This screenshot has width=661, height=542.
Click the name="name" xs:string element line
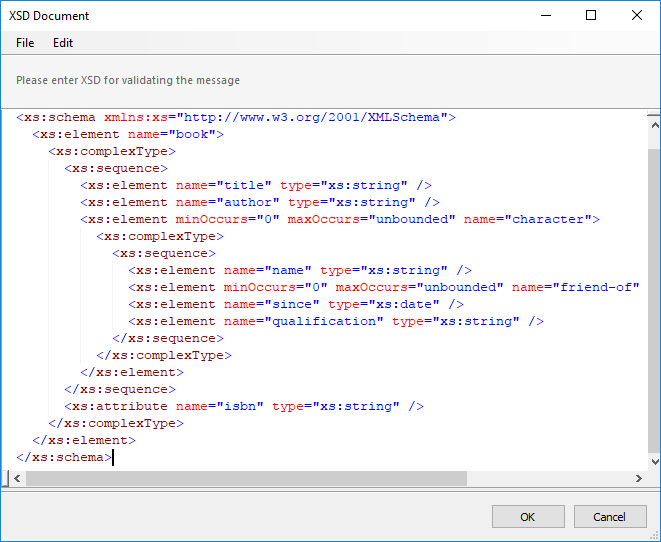click(x=300, y=270)
